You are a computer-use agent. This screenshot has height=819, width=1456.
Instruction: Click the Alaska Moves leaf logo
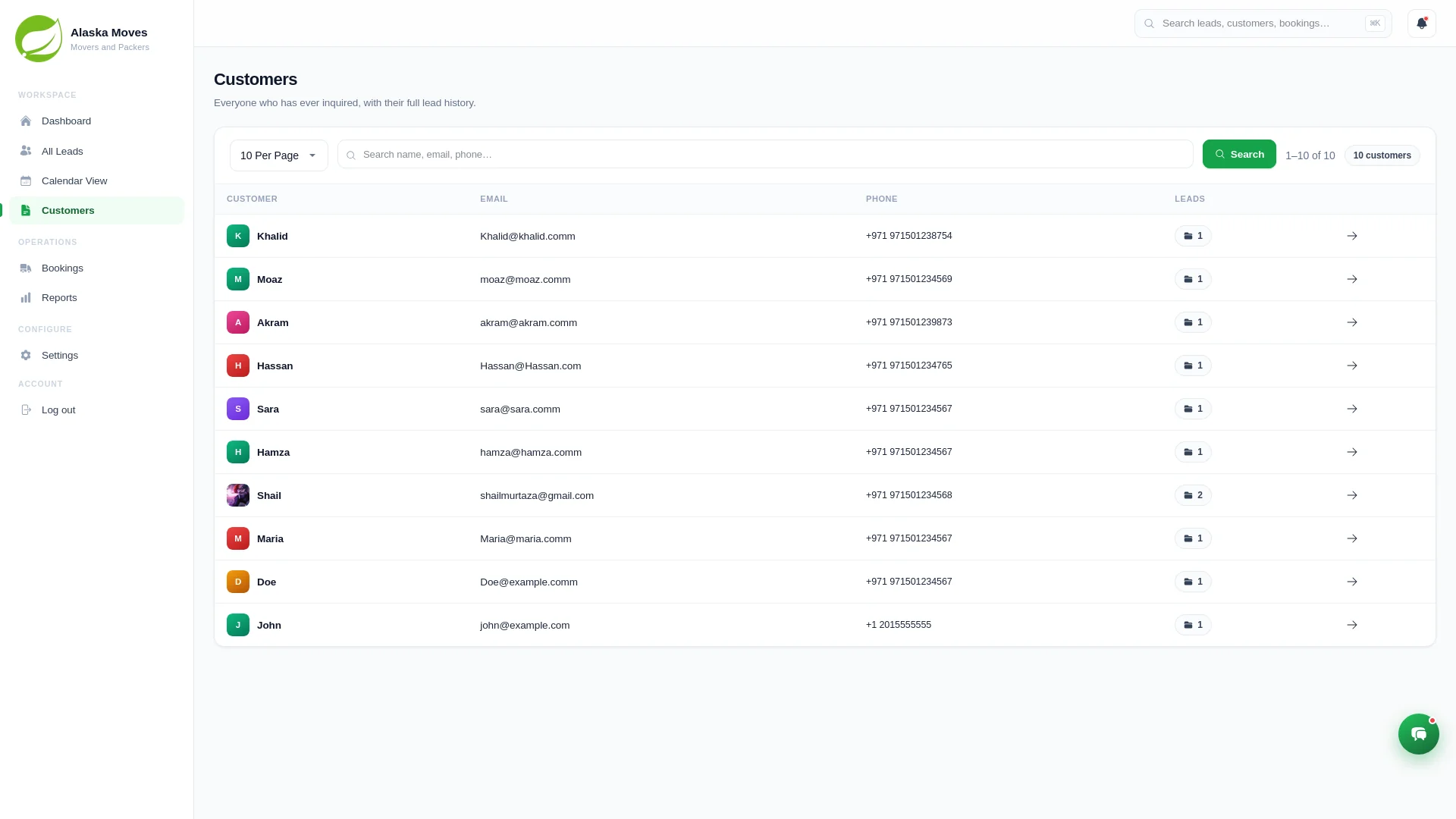click(x=38, y=39)
